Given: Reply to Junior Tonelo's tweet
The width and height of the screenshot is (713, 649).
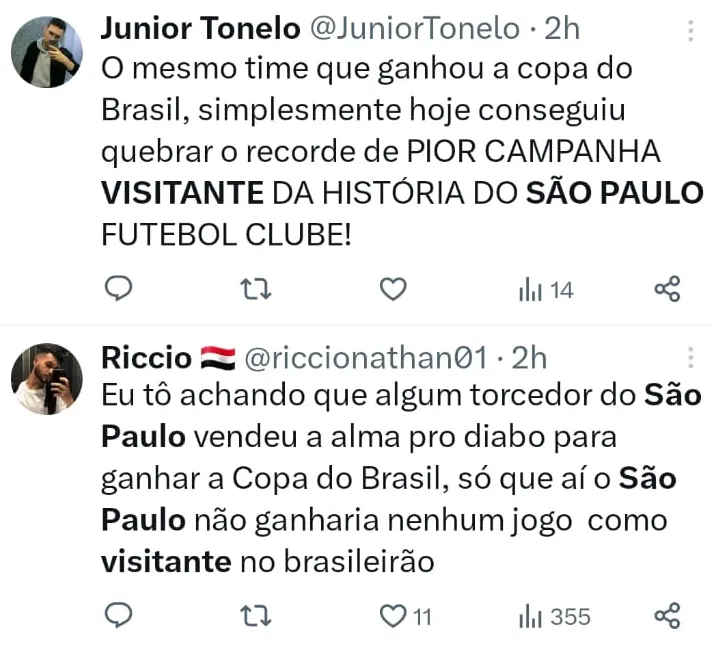Looking at the screenshot, I should (119, 289).
